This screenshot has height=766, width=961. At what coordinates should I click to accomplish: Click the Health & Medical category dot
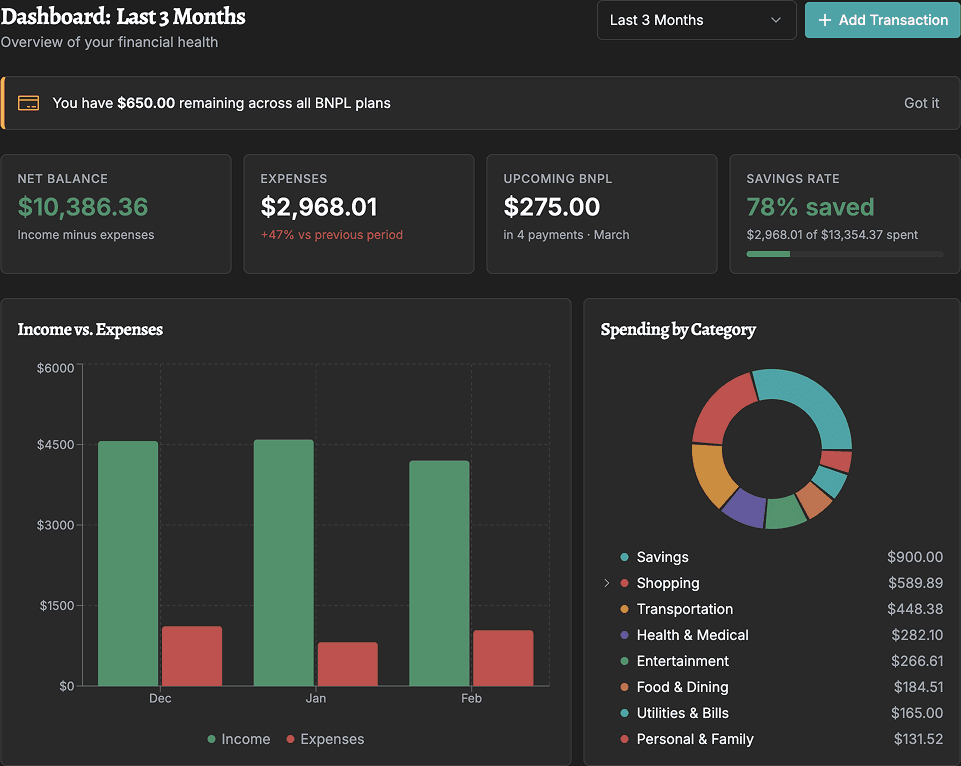[x=625, y=635]
